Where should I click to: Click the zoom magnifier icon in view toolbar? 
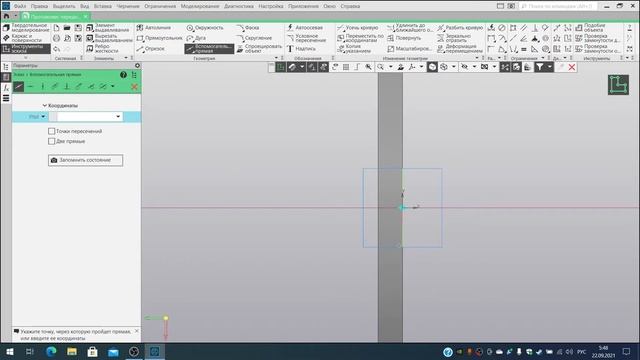380,67
